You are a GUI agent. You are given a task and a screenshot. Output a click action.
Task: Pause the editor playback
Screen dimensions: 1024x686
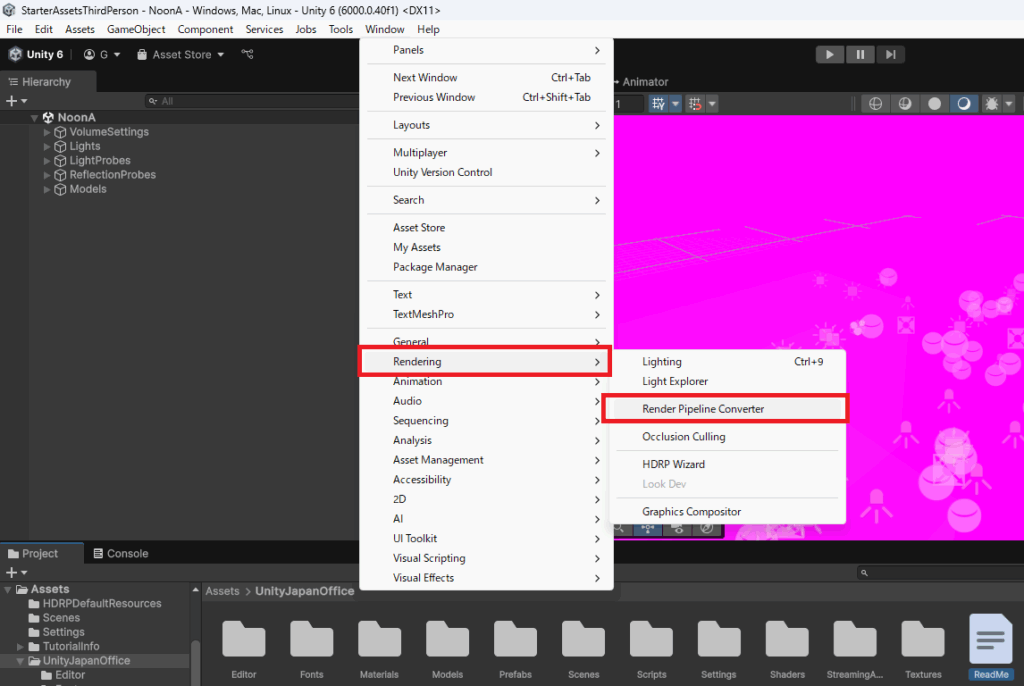click(x=860, y=54)
